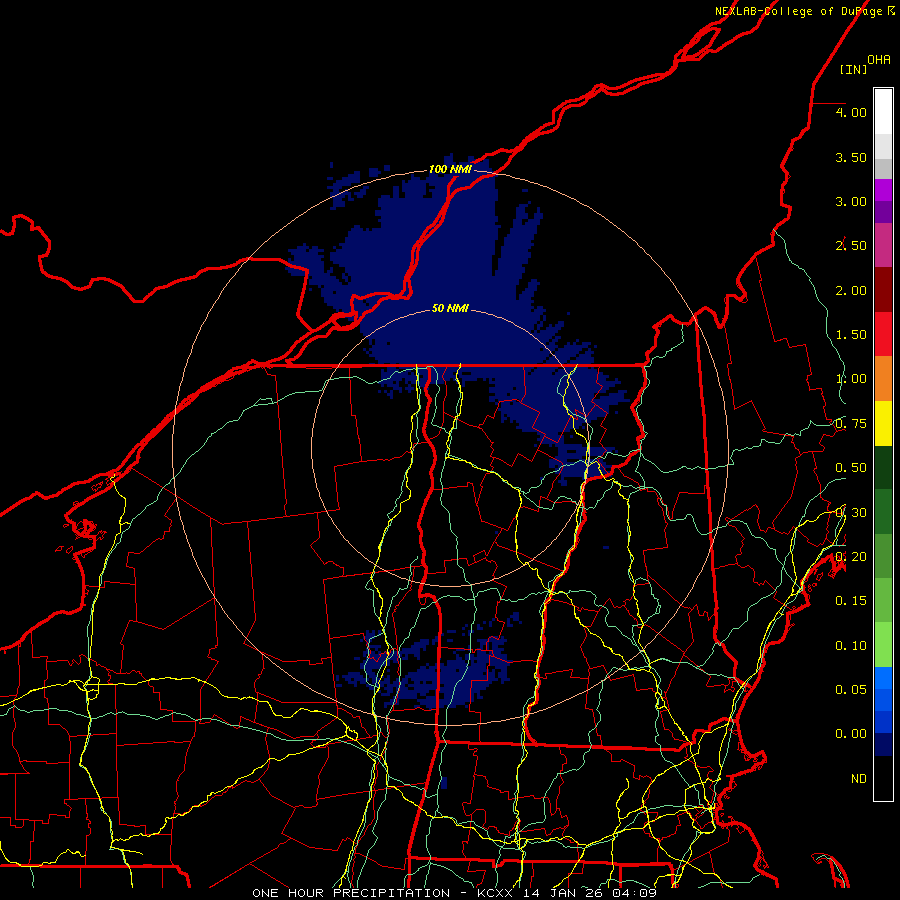Pick the green swatch beside 0.30

883,512
